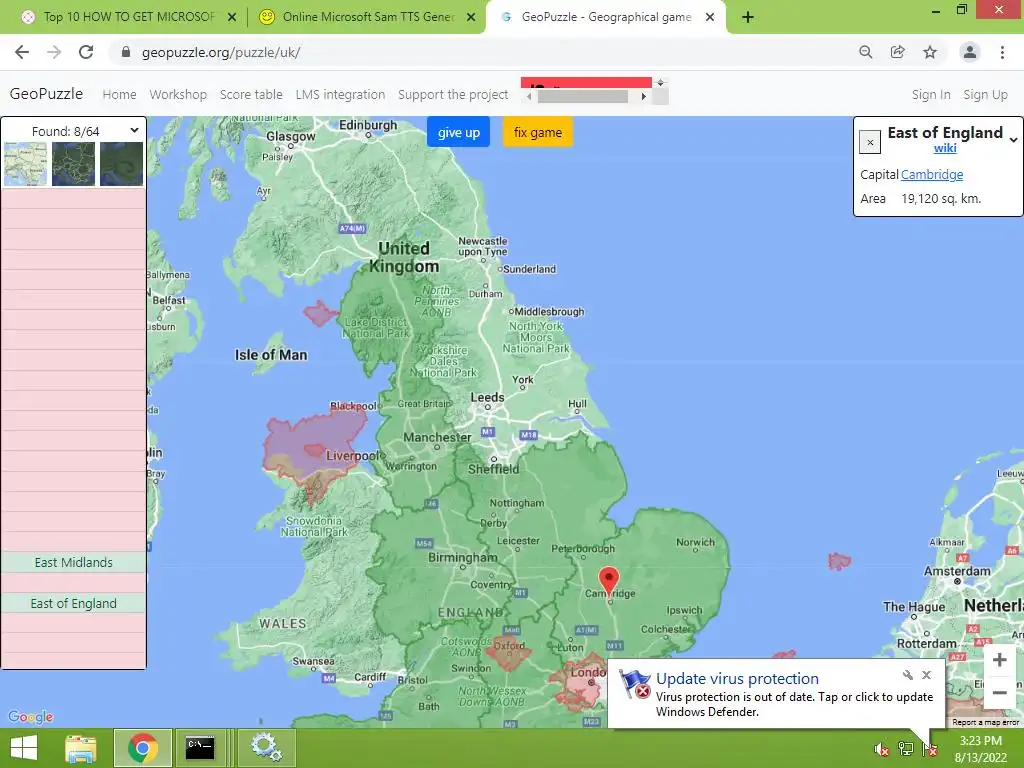Select the roadmap map style thumbnail
This screenshot has height=768, width=1024.
(x=25, y=164)
